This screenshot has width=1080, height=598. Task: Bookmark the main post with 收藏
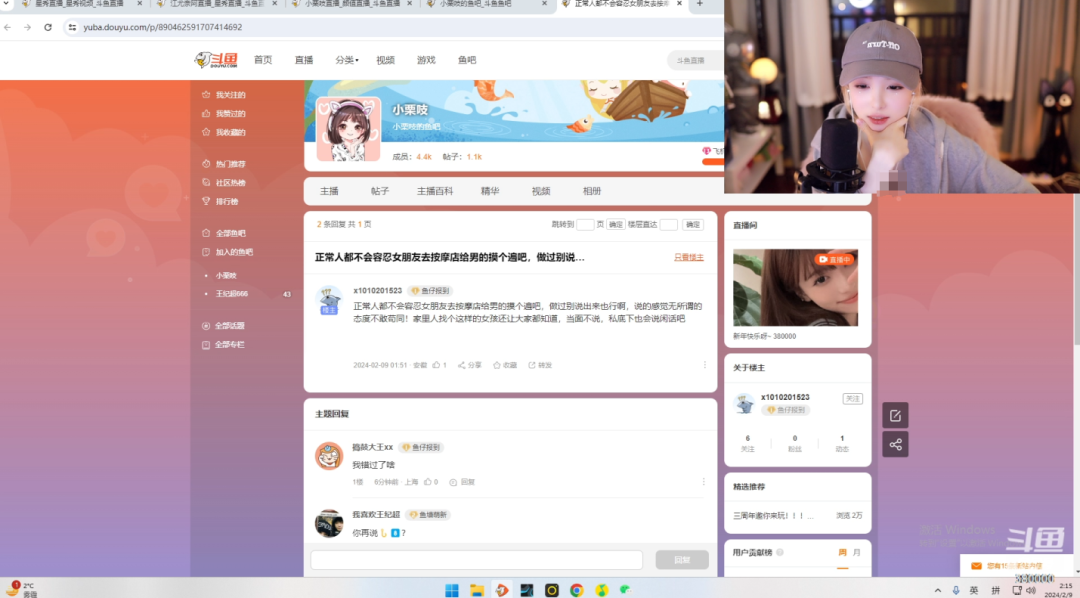click(505, 365)
